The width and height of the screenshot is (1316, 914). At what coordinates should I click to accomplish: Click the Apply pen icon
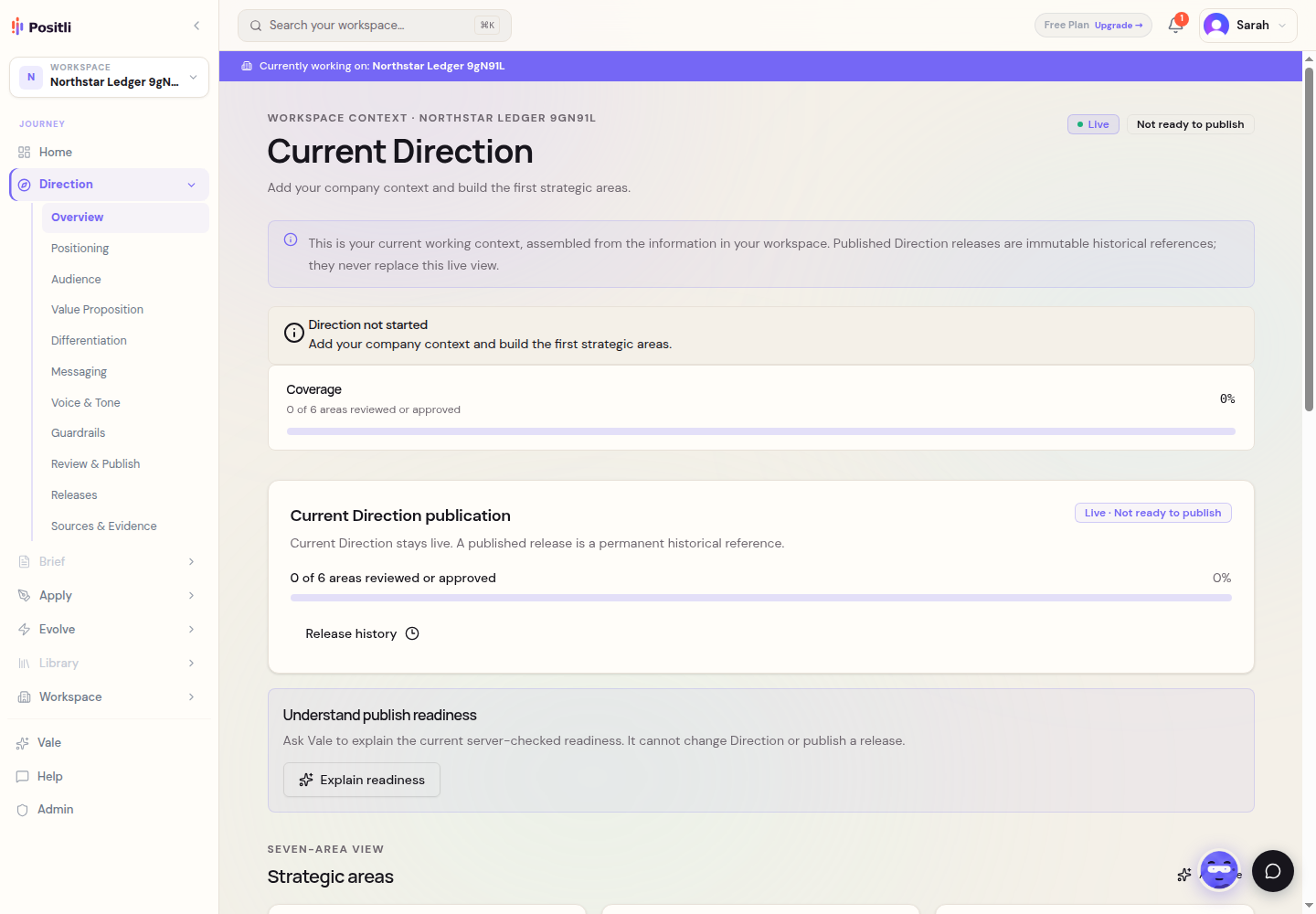coord(24,595)
